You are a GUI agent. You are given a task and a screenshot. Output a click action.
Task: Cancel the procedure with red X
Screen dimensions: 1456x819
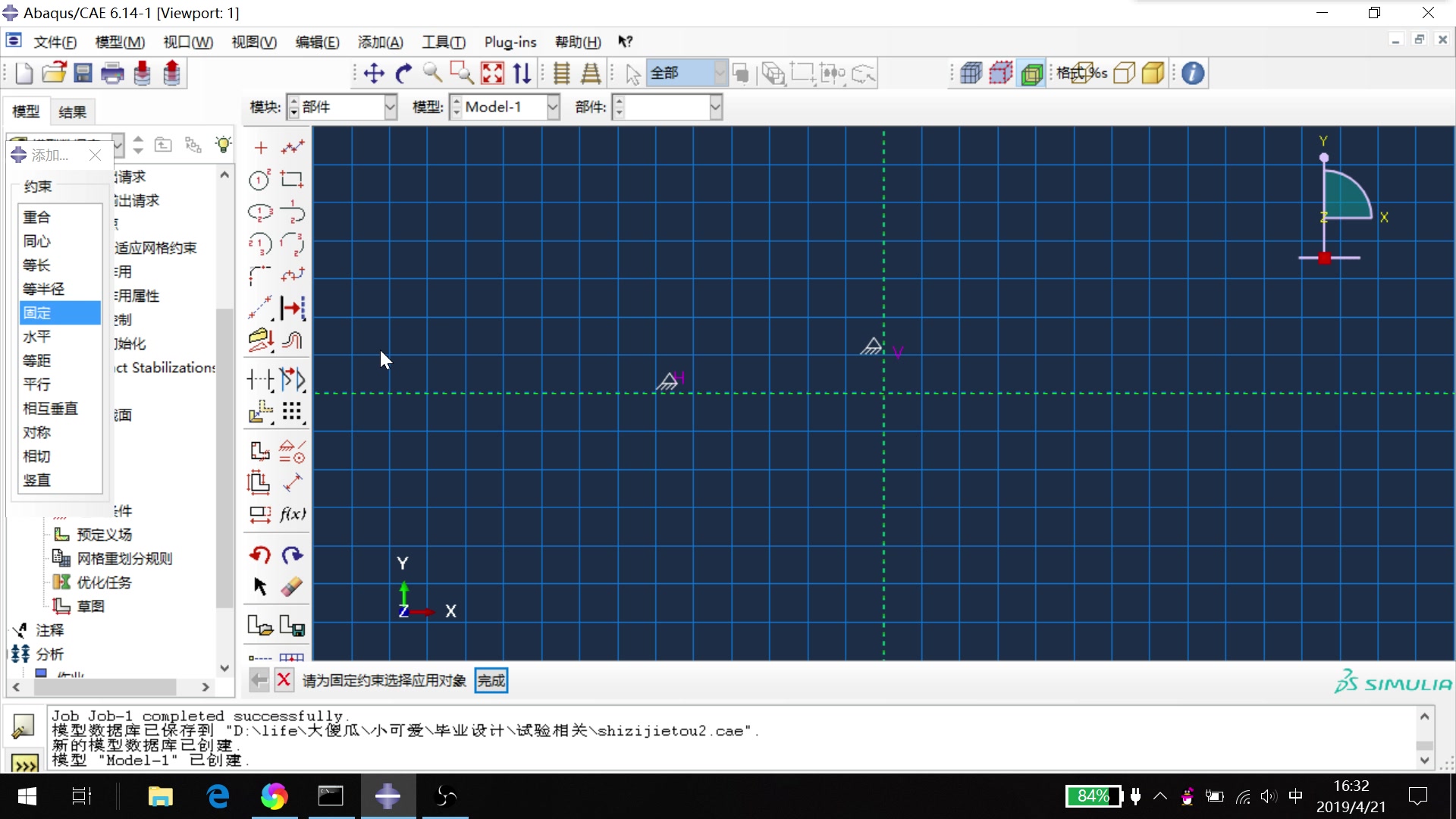(x=284, y=680)
